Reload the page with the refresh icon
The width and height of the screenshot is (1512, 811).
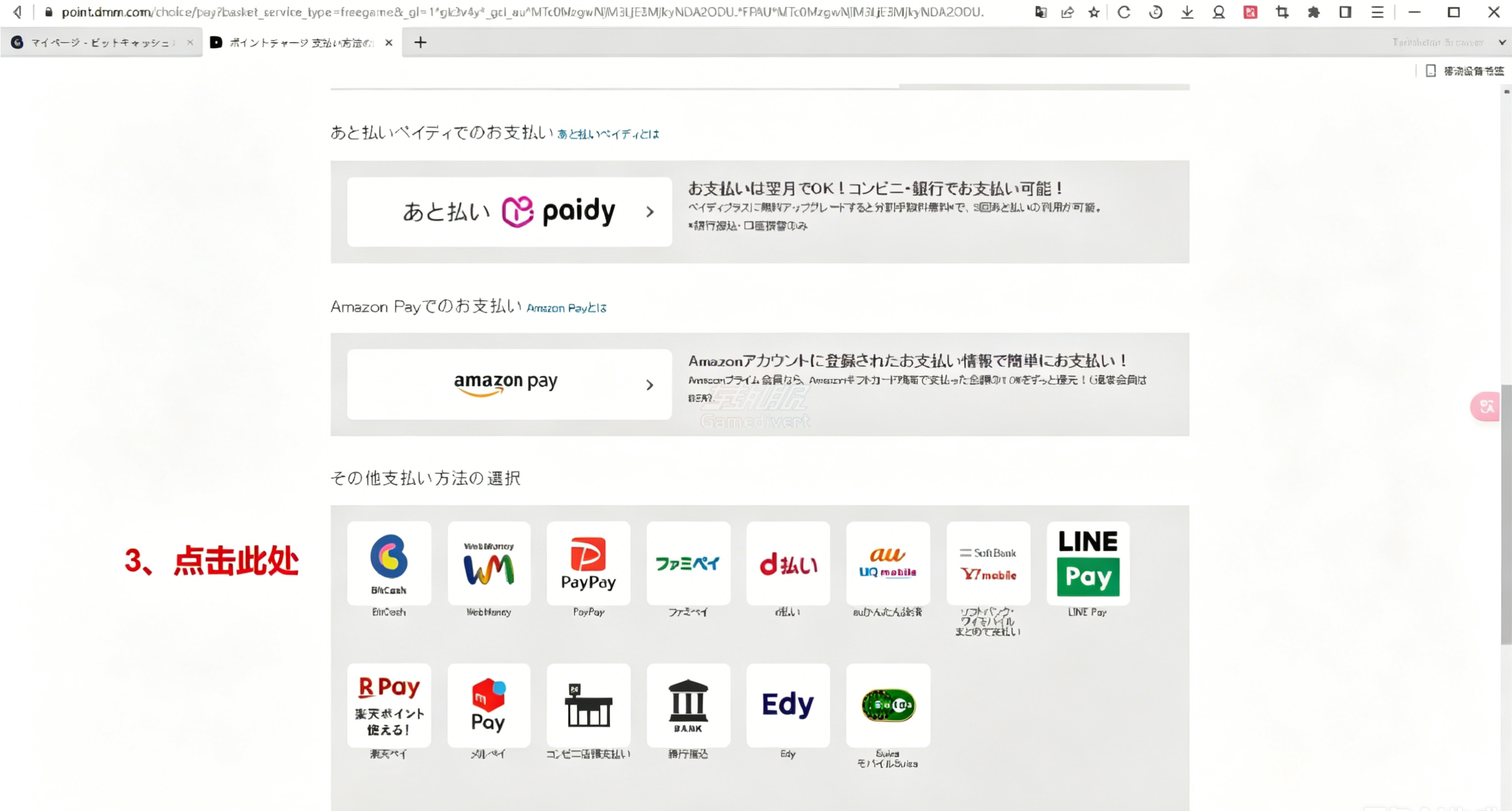click(1124, 12)
